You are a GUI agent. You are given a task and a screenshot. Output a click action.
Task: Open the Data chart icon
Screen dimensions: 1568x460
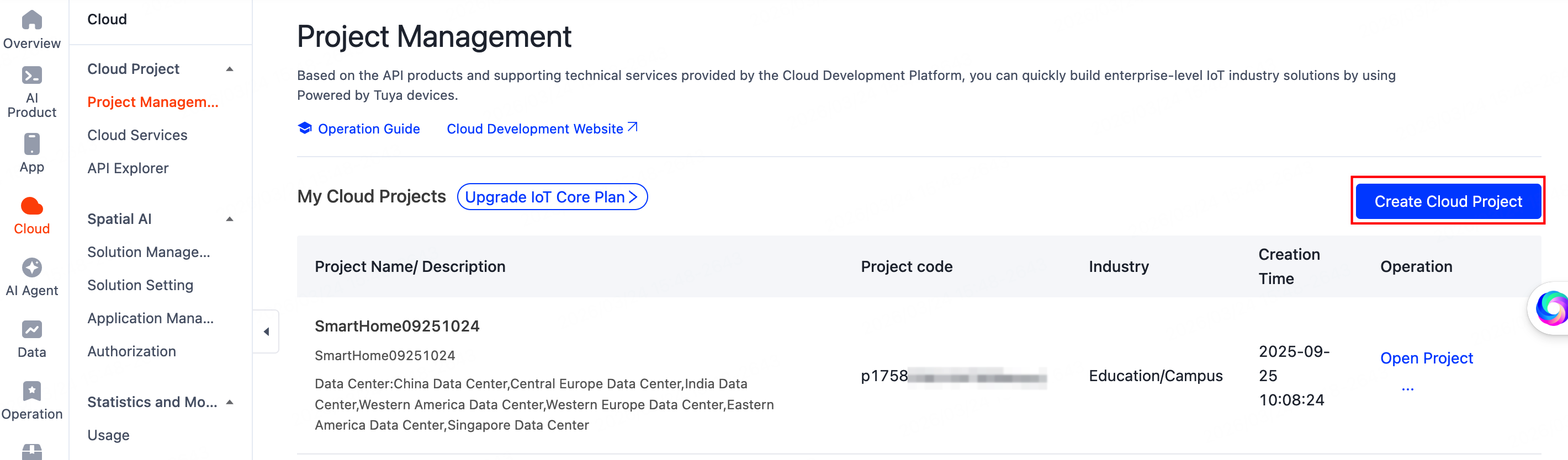(31, 329)
